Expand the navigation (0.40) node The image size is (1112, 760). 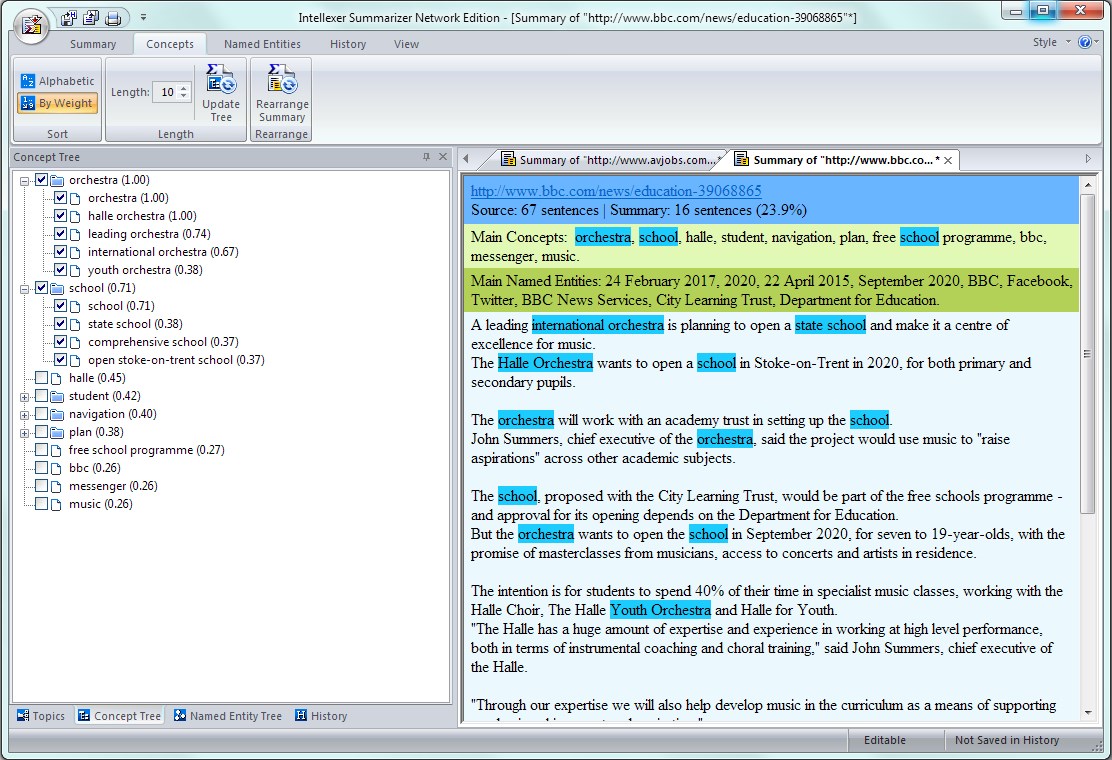(24, 415)
